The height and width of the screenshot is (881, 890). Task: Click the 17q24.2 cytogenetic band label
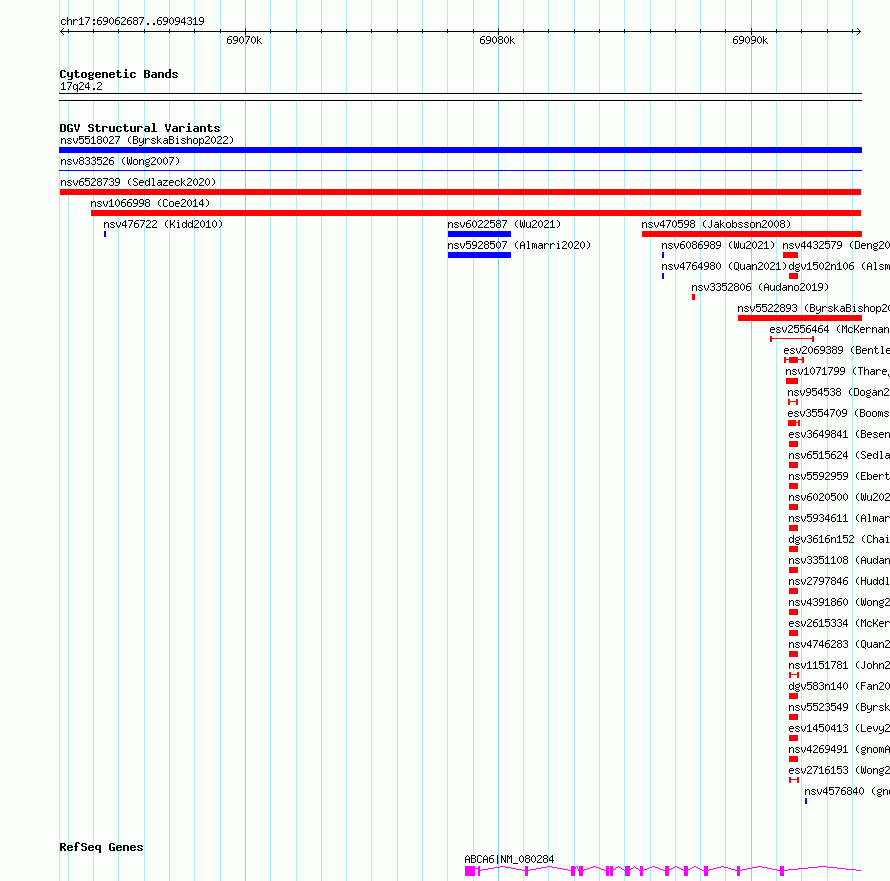click(81, 86)
